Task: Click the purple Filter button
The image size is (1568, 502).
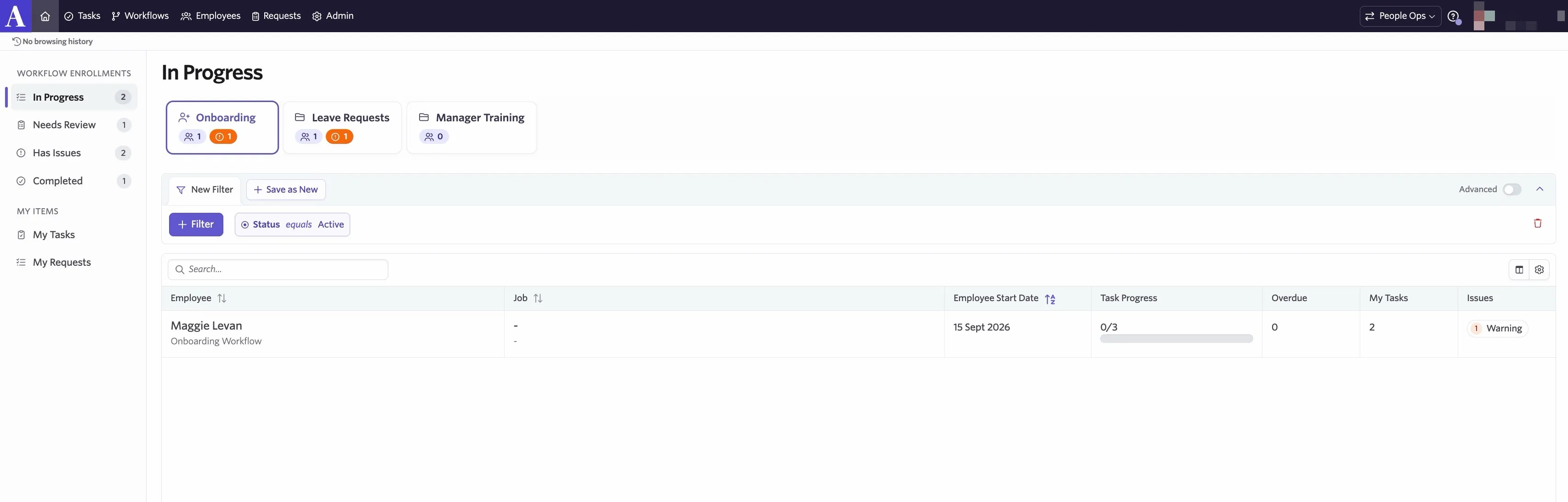Action: tap(196, 224)
